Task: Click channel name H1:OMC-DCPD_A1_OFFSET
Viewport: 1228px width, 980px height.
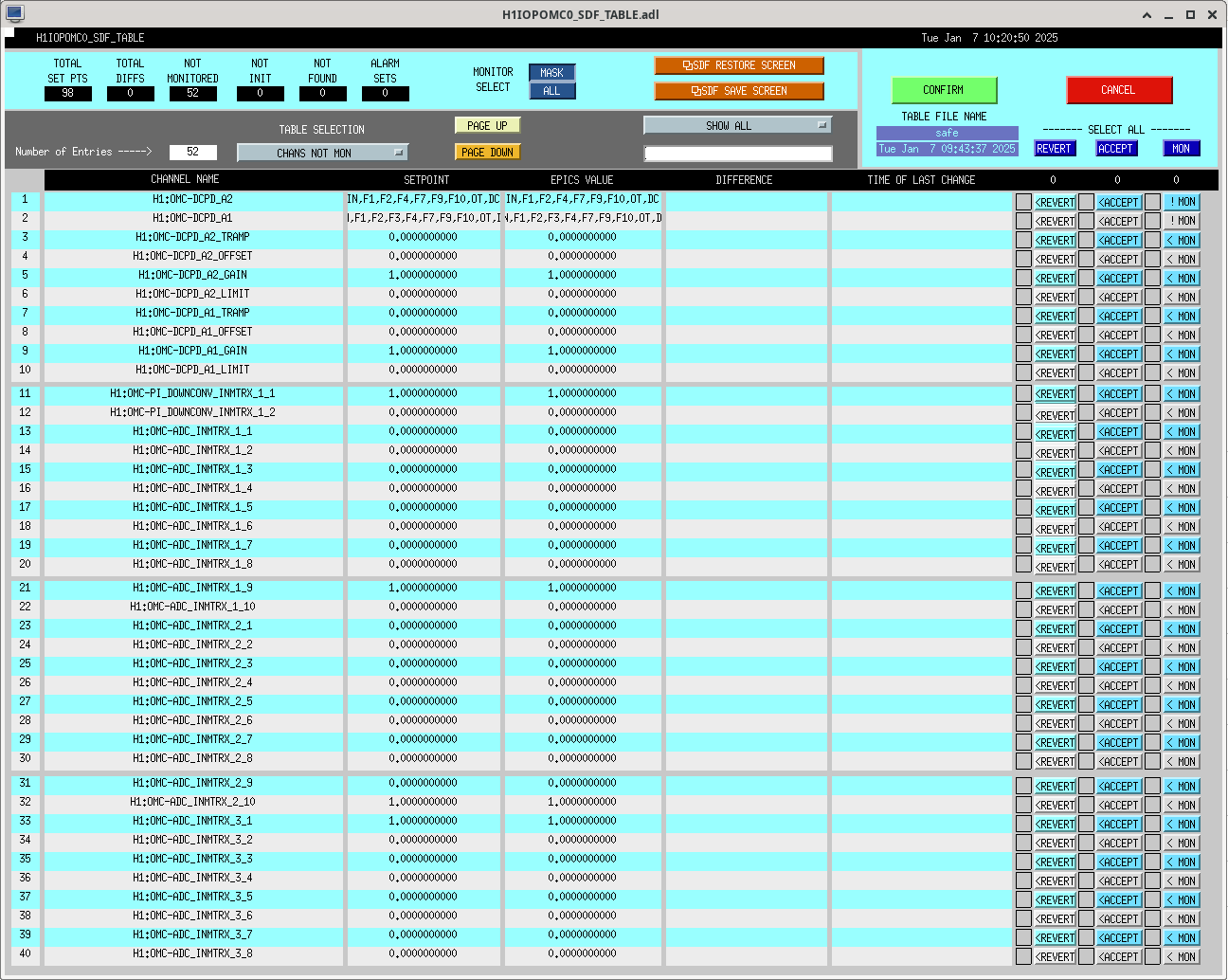Action: pos(193,332)
